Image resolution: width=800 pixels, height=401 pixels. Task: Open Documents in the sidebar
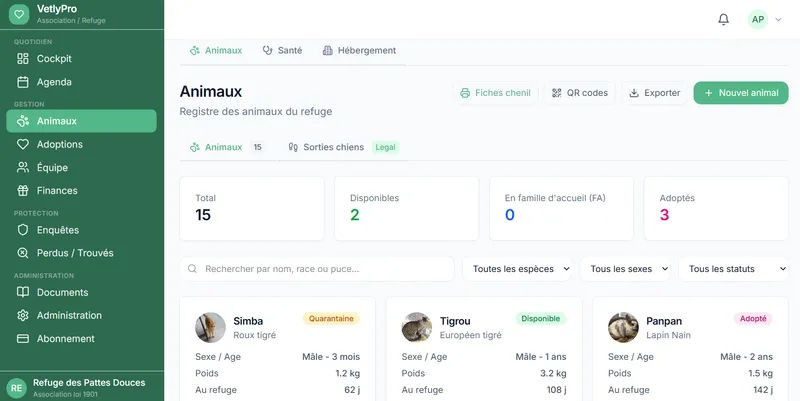coord(62,292)
